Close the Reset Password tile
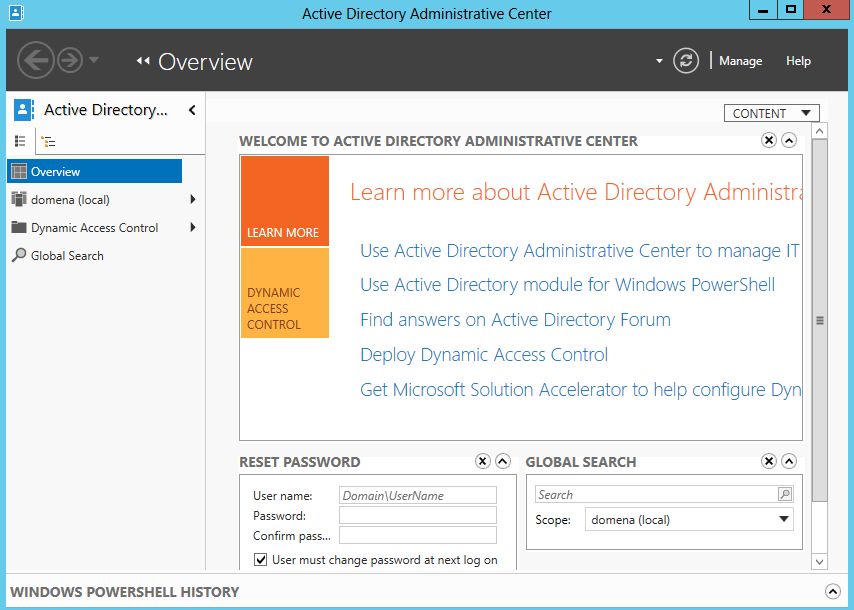 tap(483, 461)
